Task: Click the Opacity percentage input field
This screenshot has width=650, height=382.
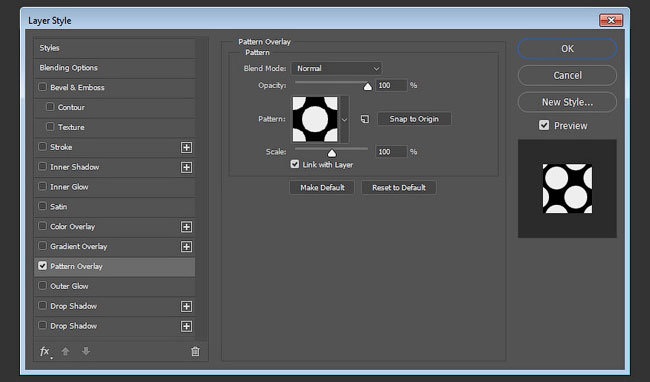Action: tap(391, 85)
